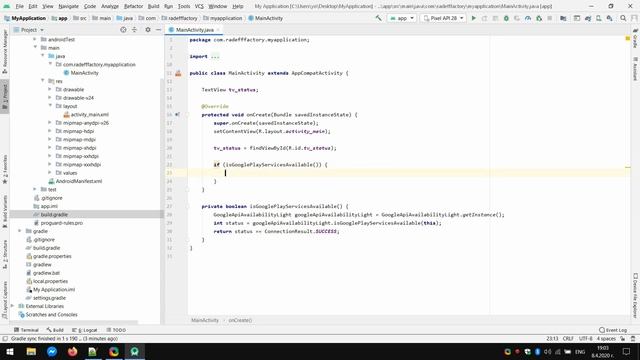
Task: Expand the drawable folder
Action: point(50,89)
